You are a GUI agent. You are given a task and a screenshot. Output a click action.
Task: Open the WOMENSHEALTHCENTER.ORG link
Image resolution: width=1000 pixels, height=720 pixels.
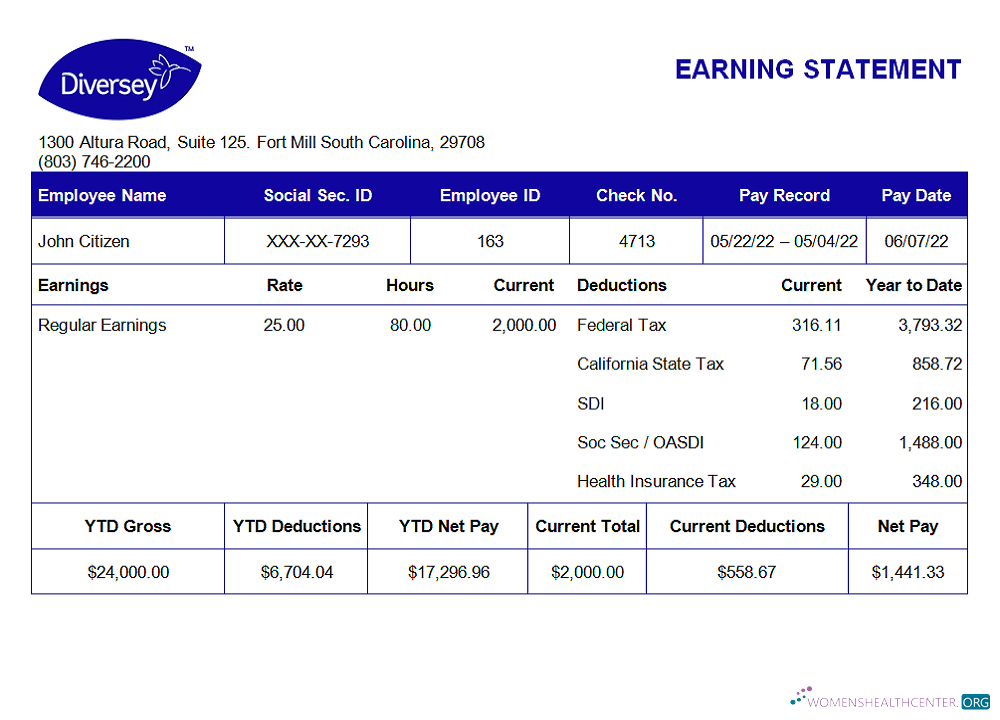885,703
